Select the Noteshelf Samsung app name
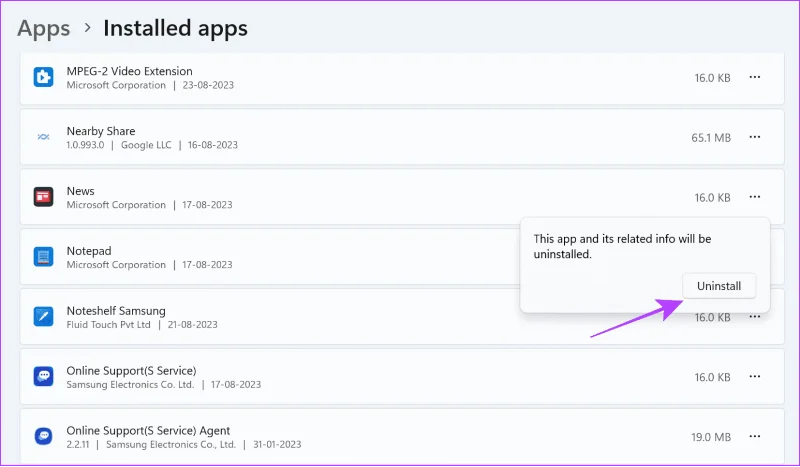The height and width of the screenshot is (467, 800). tap(116, 311)
